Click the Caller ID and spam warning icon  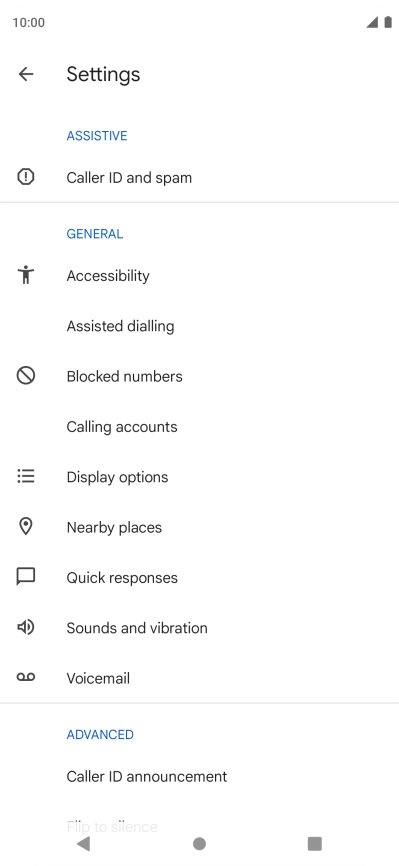coord(26,177)
